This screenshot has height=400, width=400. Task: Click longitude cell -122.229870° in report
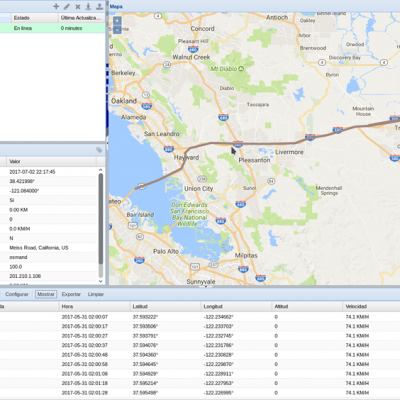[219, 364]
